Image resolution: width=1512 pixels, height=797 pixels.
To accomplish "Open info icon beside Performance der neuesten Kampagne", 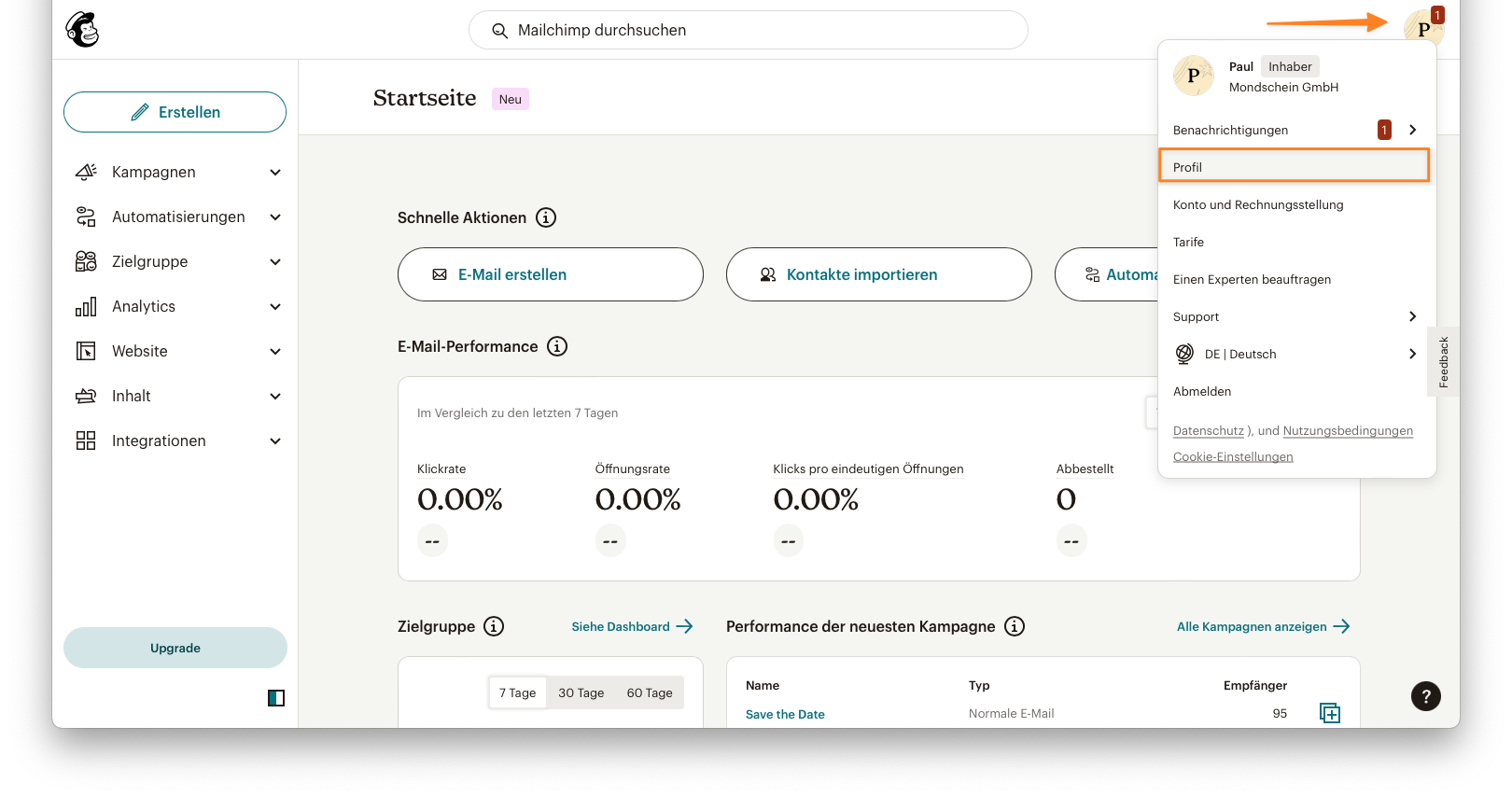I will click(1015, 626).
